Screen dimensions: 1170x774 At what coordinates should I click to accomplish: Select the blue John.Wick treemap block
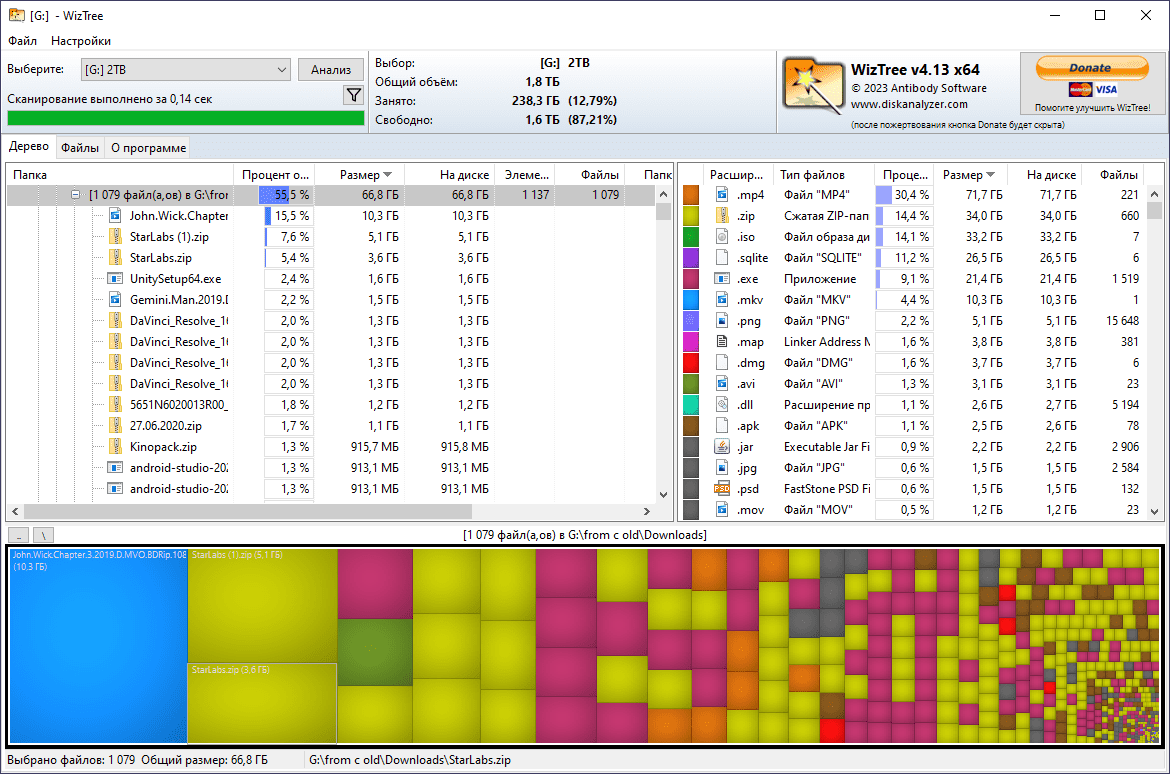tap(98, 646)
